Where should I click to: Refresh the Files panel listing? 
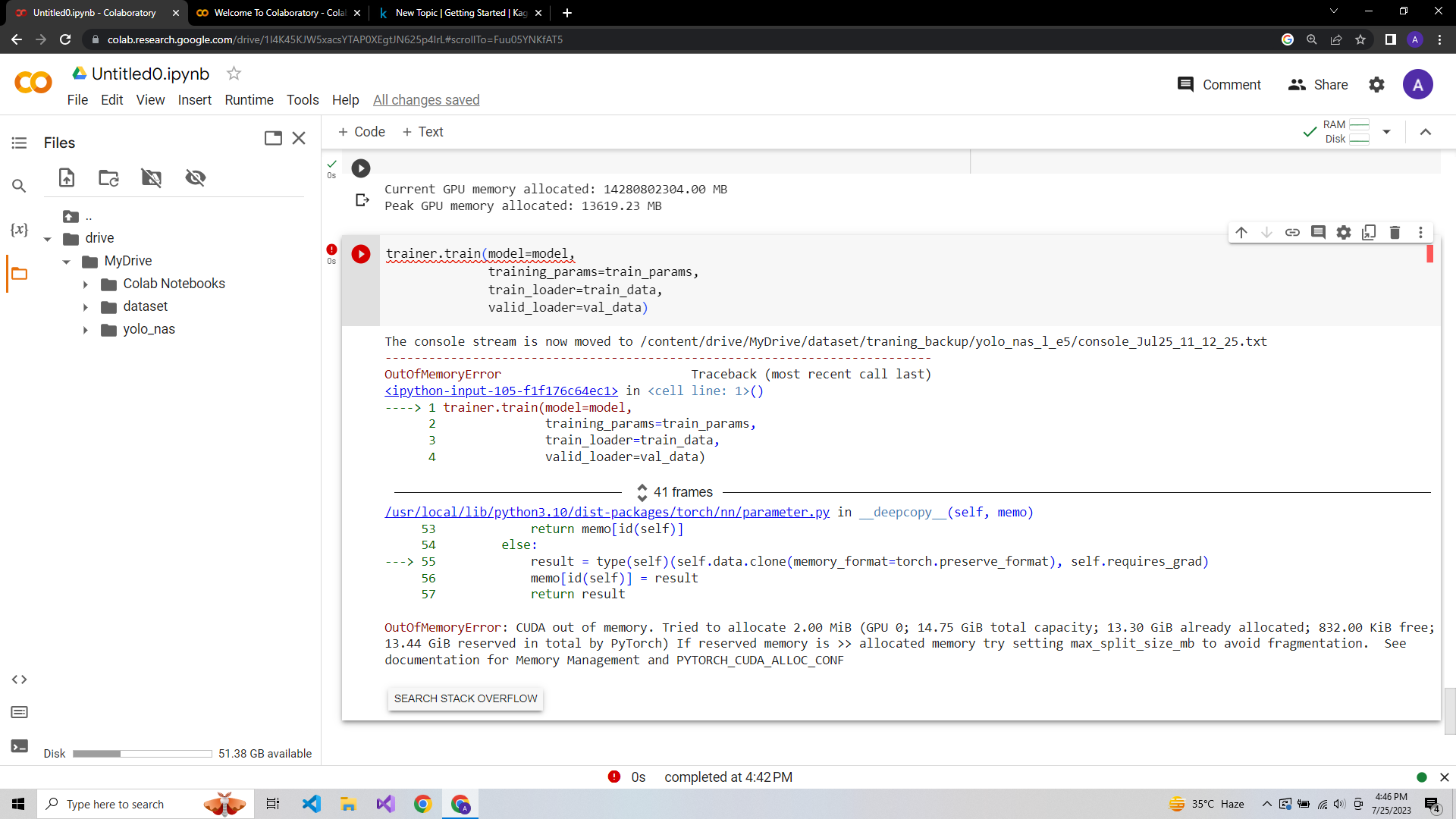(x=108, y=177)
